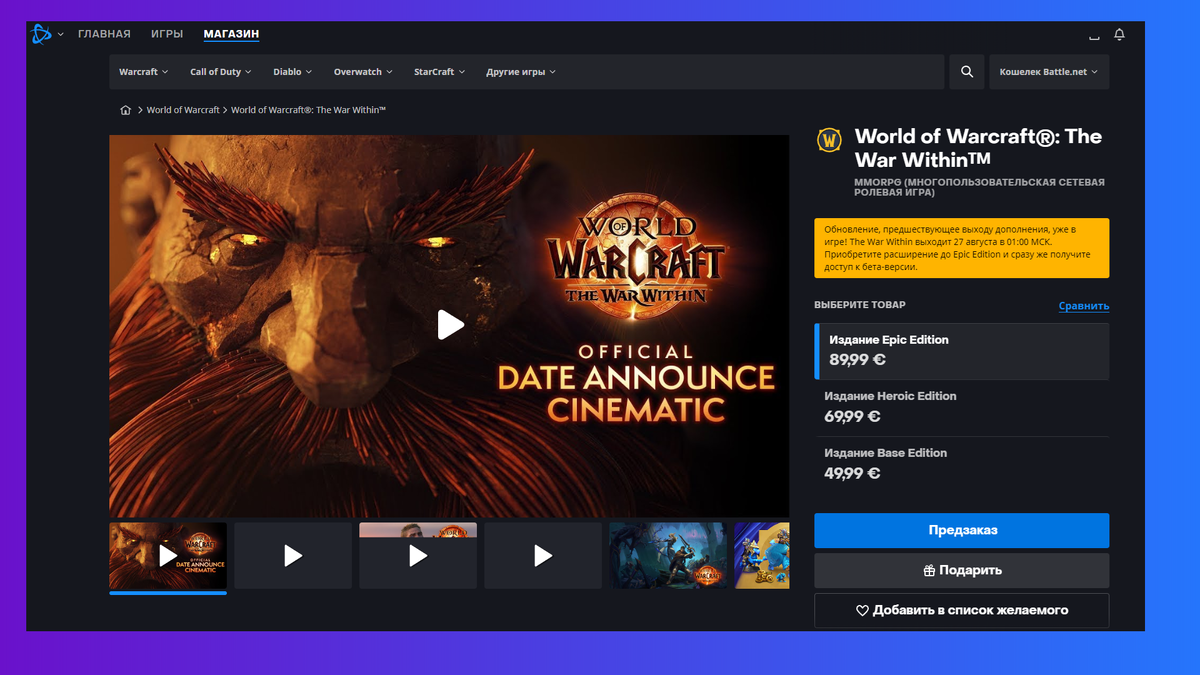
Task: Open the Кошелек Battle.net dropdown
Action: (x=1049, y=72)
